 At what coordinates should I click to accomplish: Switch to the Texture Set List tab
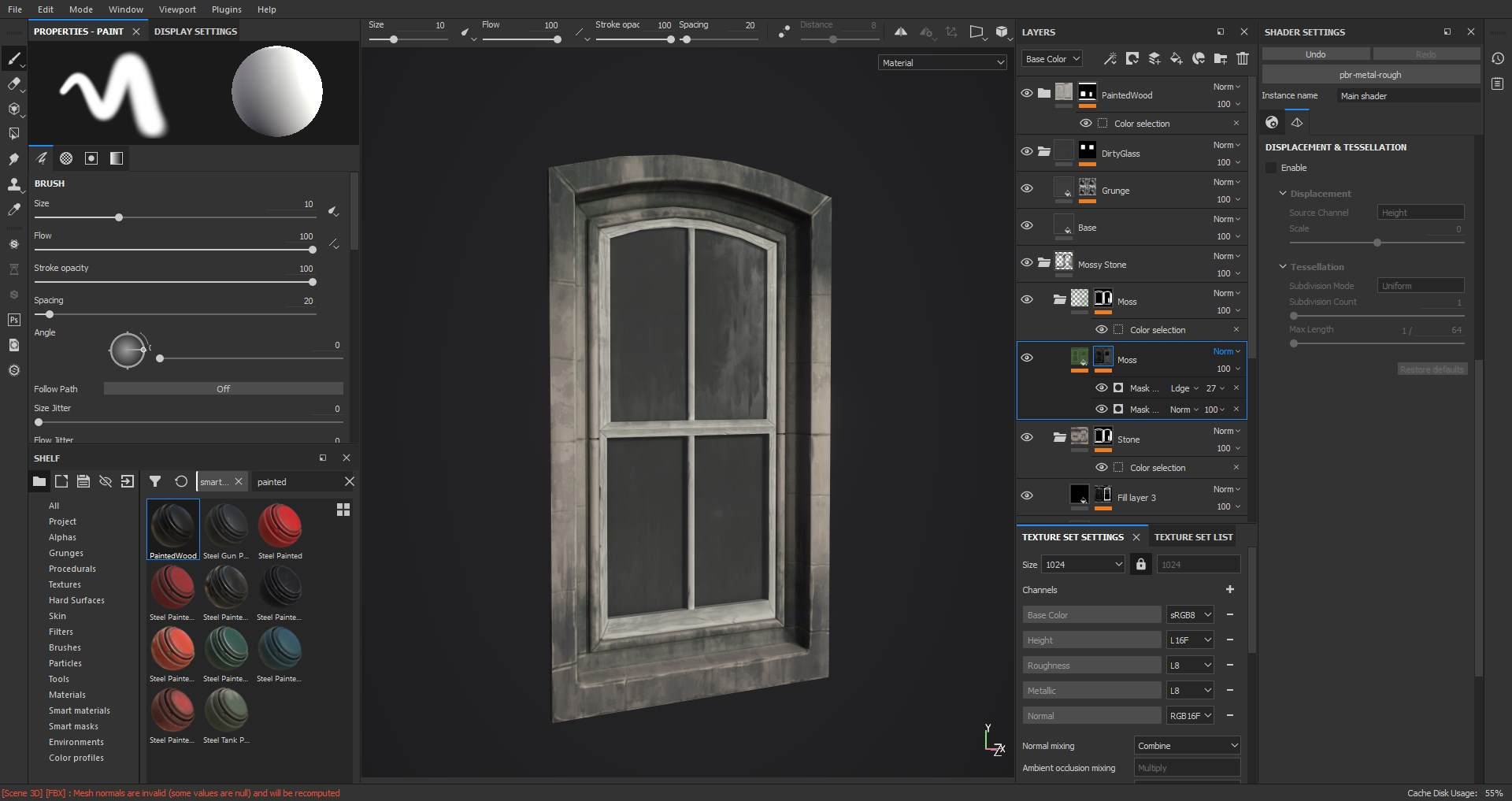pyautogui.click(x=1194, y=537)
